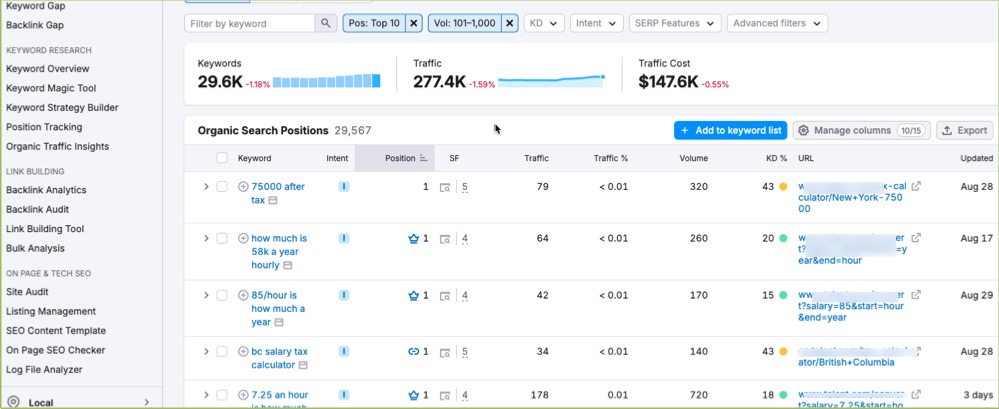999x409 pixels.
Task: Open external URL icon for 85/hour row
Action: click(916, 295)
